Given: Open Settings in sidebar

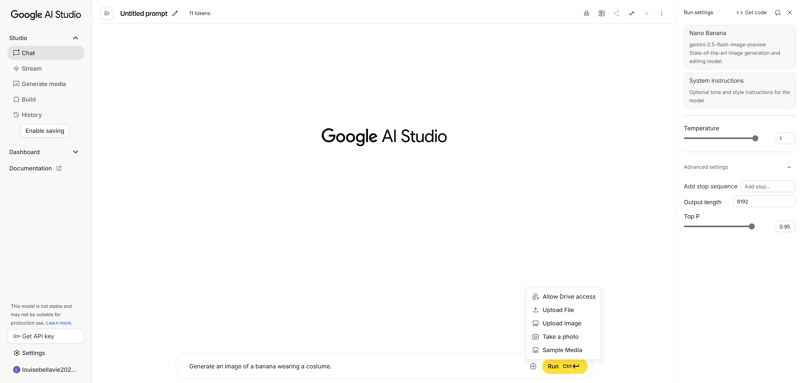Looking at the screenshot, I should [46, 353].
